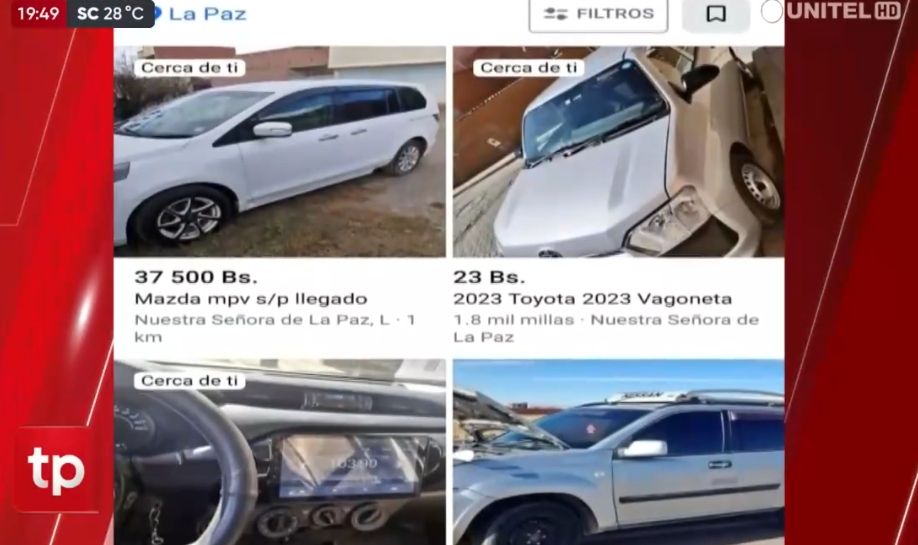
Task: Open the silver Nissan wagon photo
Action: pyautogui.click(x=618, y=452)
